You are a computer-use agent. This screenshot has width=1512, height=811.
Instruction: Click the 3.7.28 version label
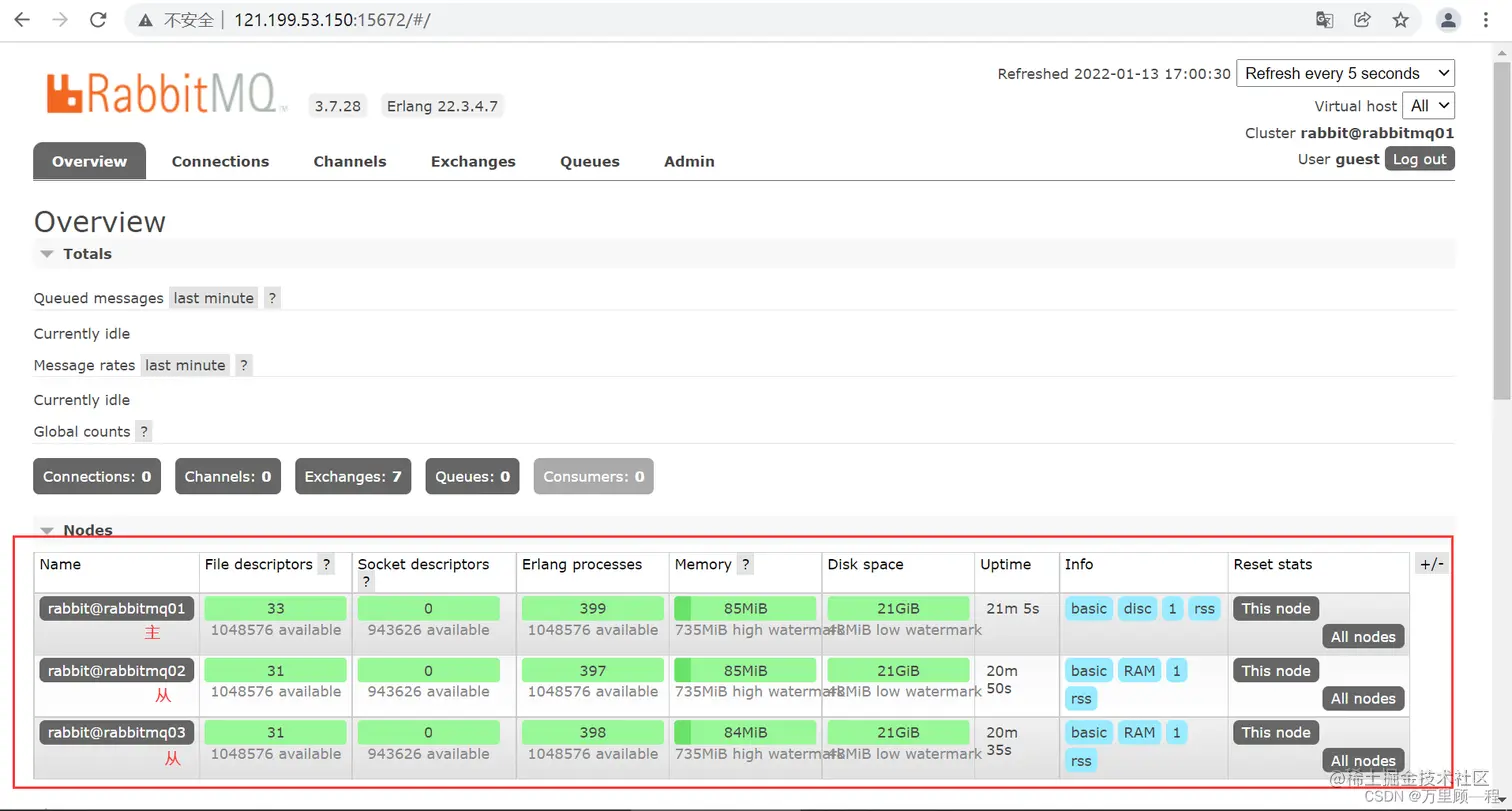[337, 106]
